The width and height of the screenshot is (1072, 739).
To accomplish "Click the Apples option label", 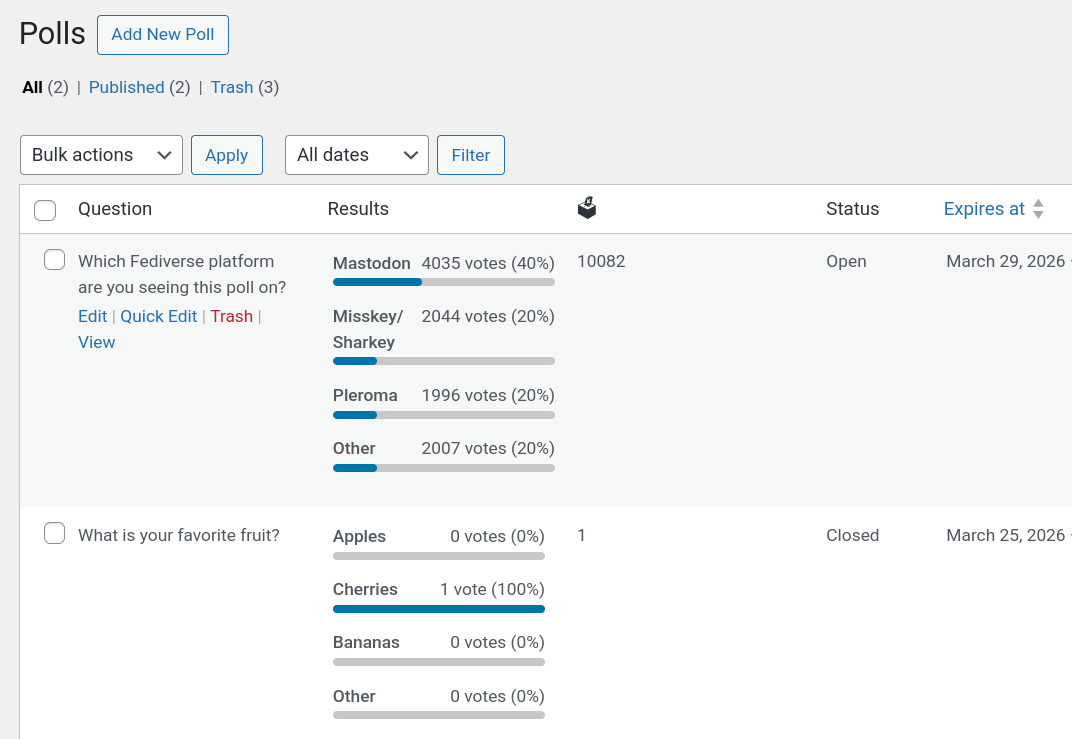I will pos(360,537).
